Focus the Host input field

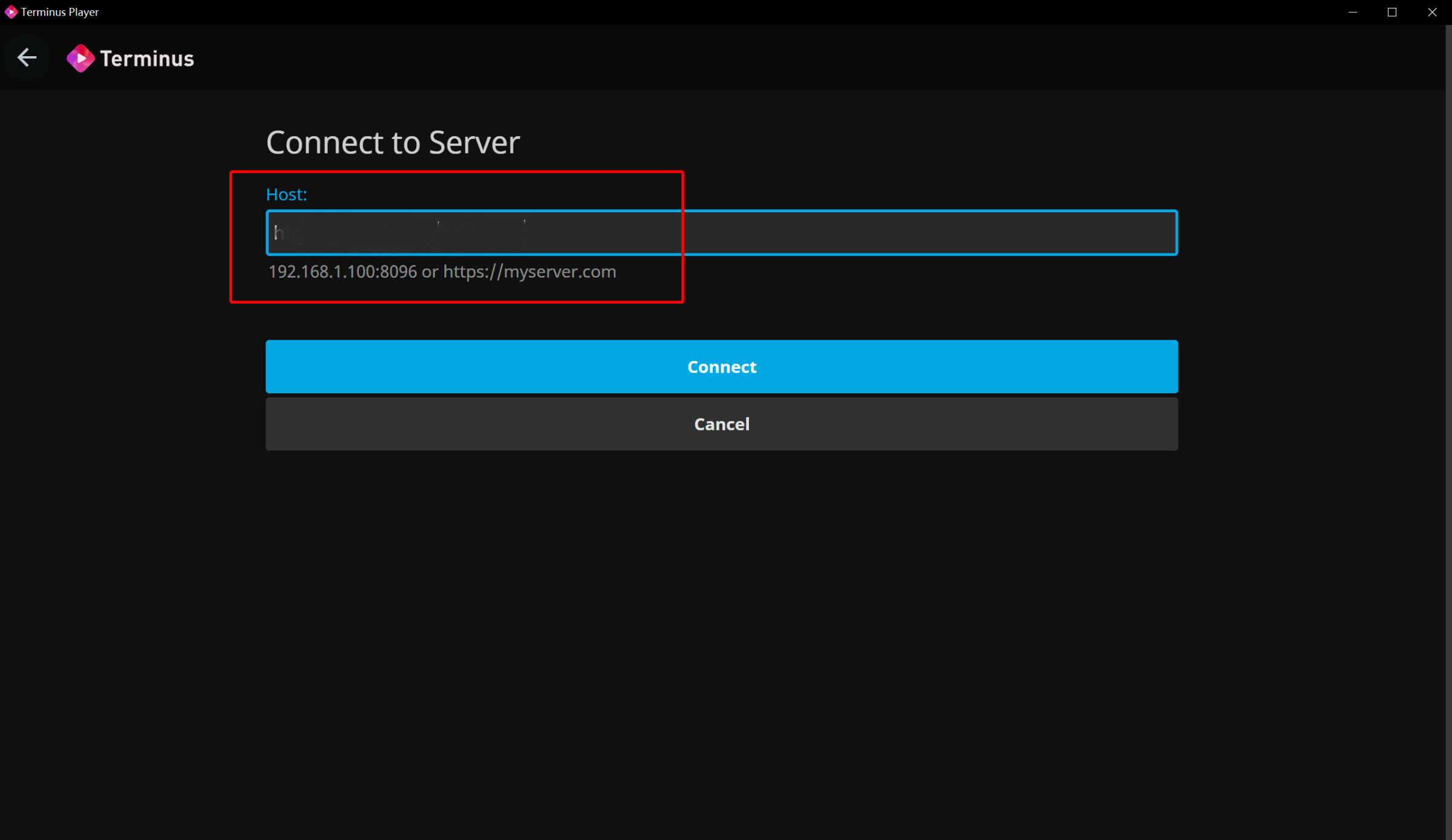(x=721, y=233)
